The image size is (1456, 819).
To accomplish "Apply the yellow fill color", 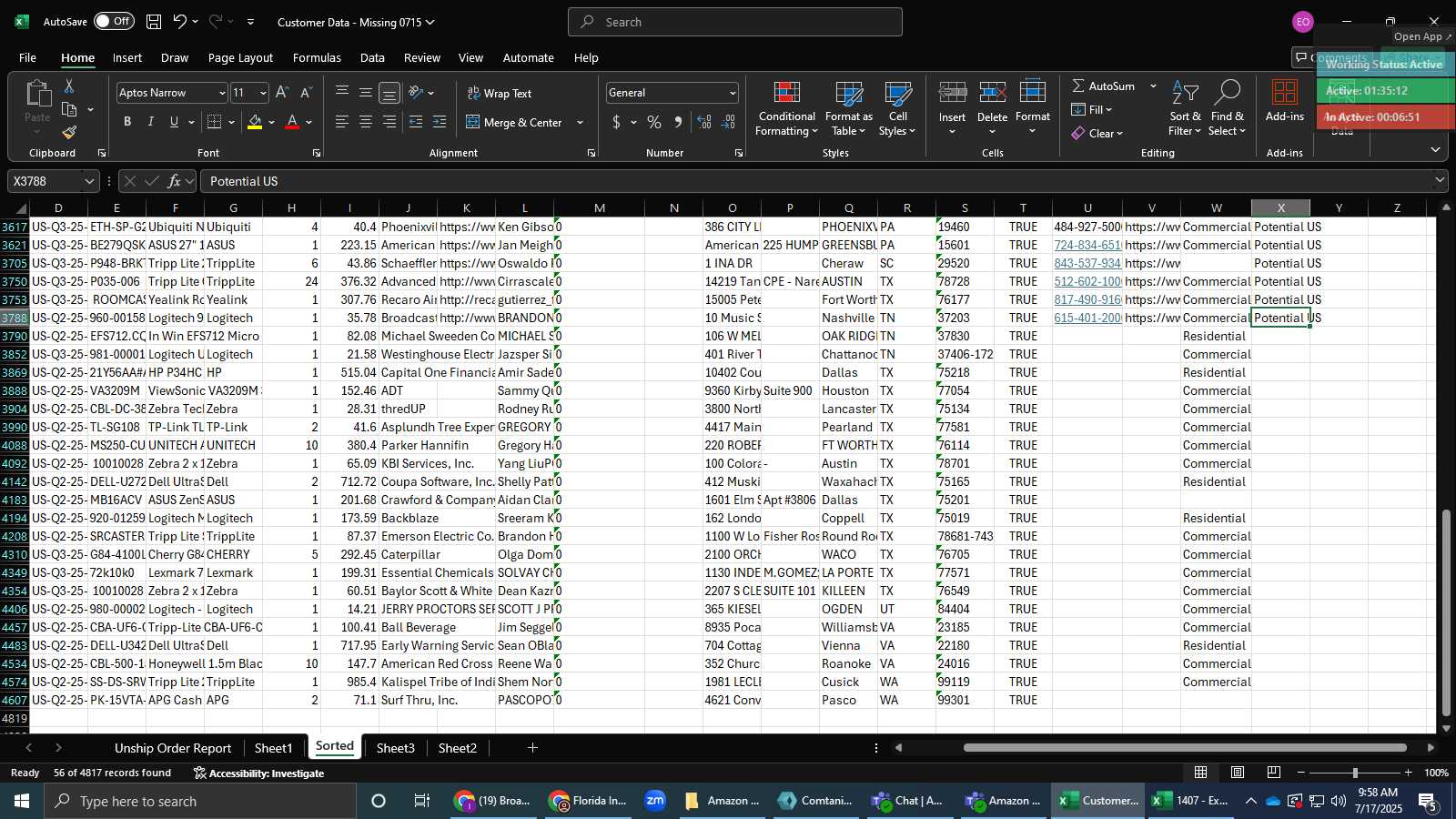I will (255, 122).
